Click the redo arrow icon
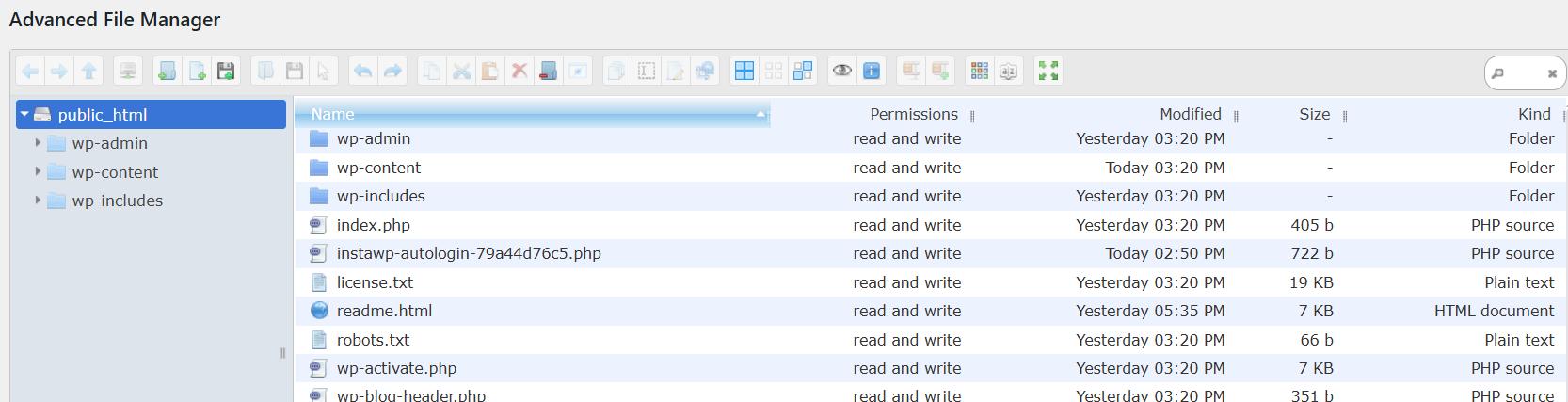Image resolution: width=1568 pixels, height=402 pixels. [392, 72]
